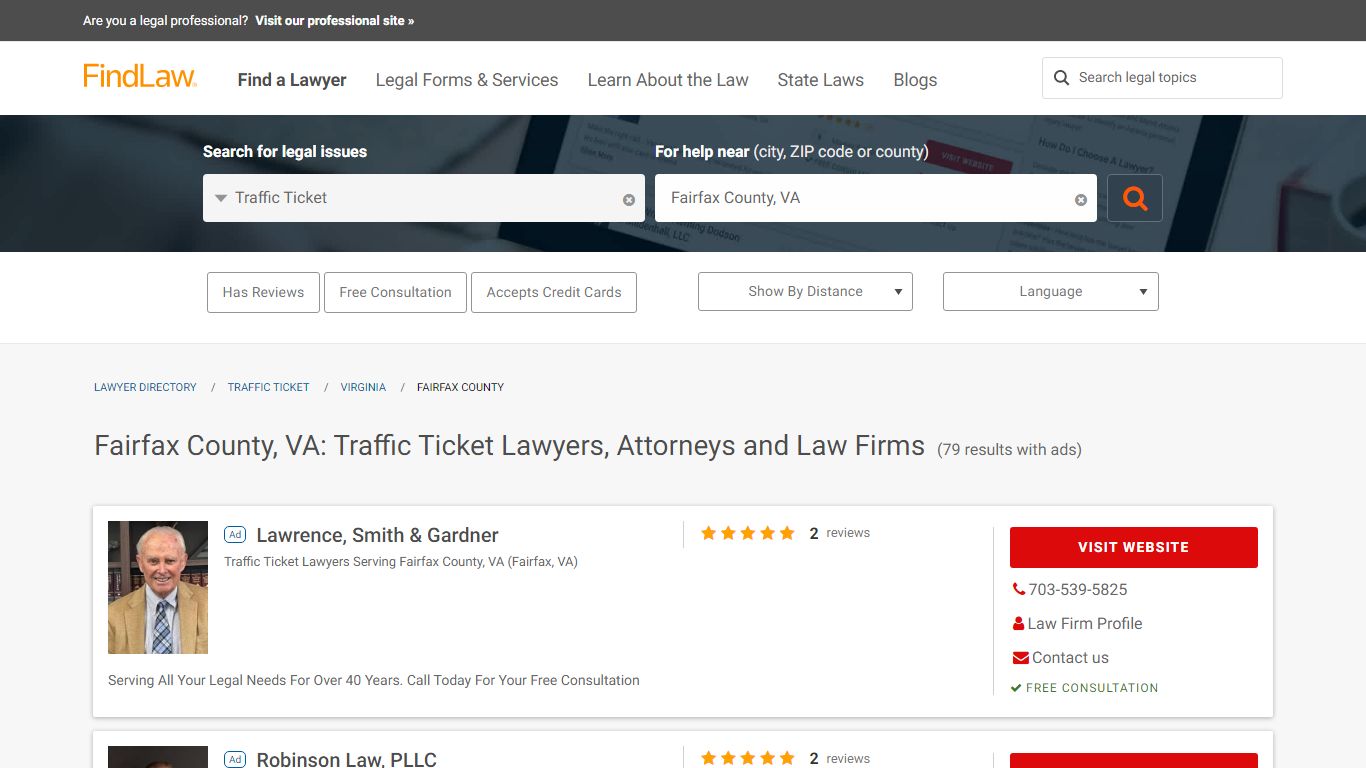1366x768 pixels.
Task: Click the phone icon next to 703-539-5825
Action: (1019, 590)
